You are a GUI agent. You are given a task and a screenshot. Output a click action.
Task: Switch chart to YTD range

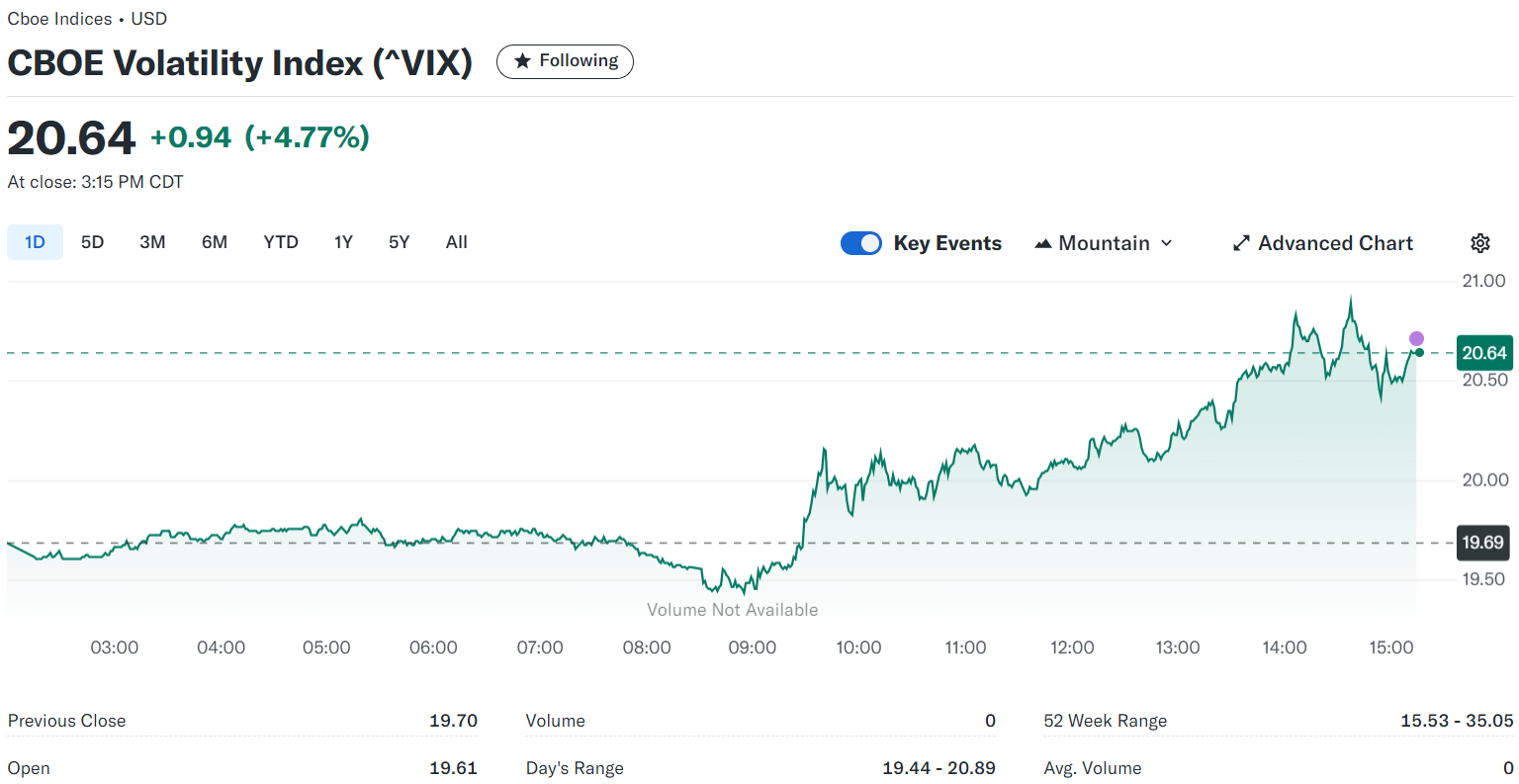281,242
